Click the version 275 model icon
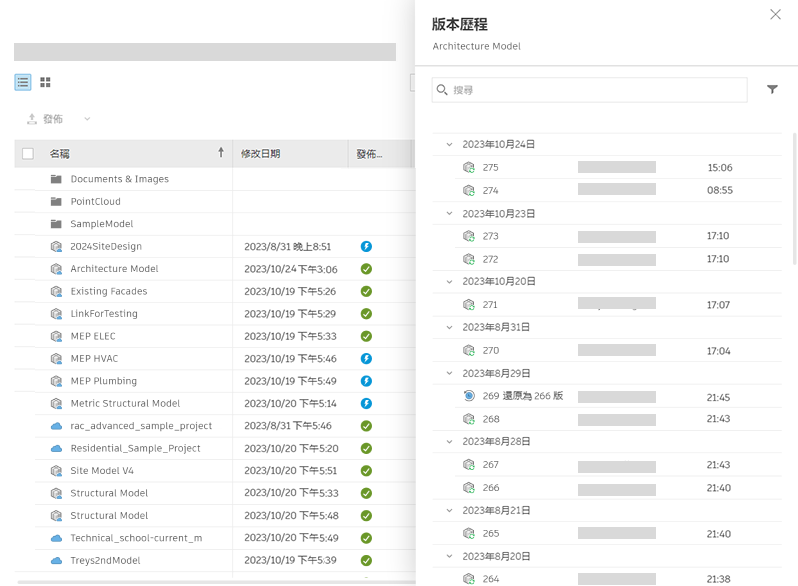This screenshot has height=586, width=798. coord(468,168)
